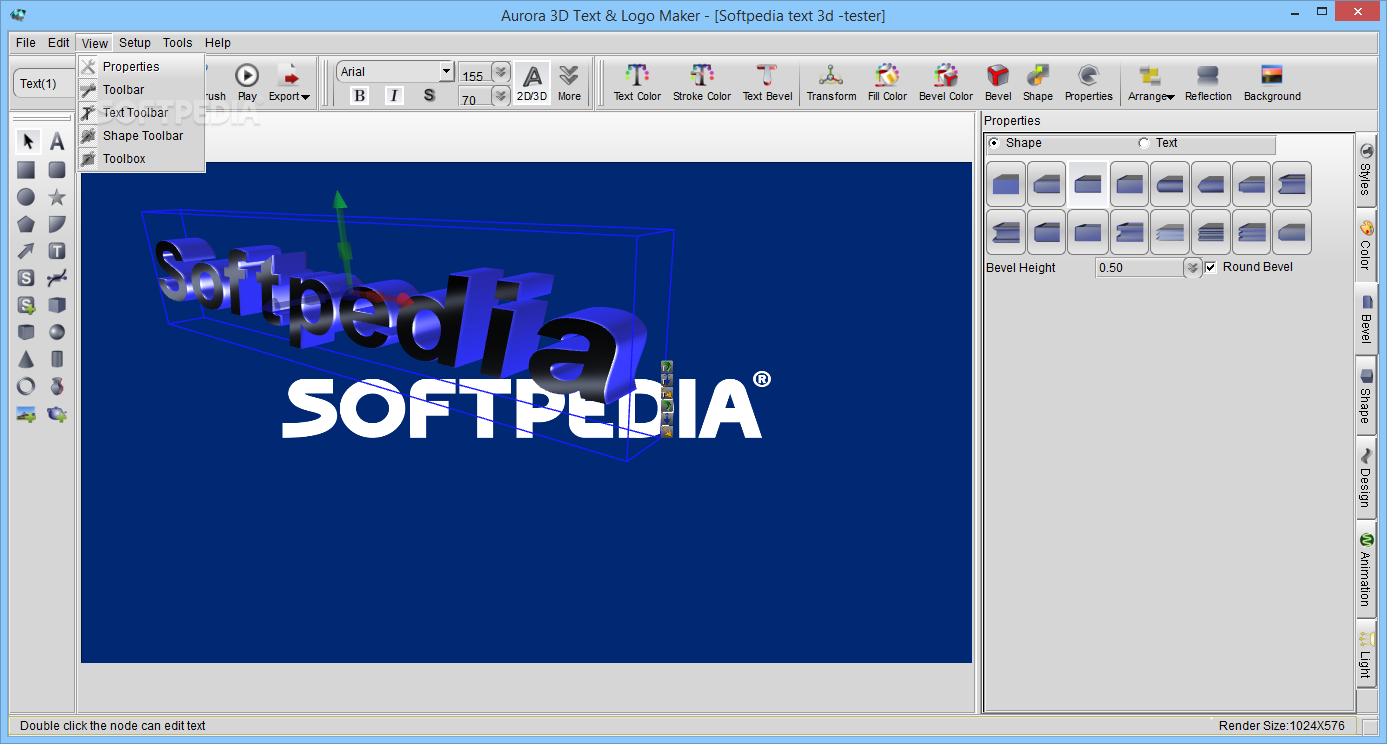Screen dimensions: 1387x744
Task: Select the arrow pointer tool in toolbox
Action: 27,141
